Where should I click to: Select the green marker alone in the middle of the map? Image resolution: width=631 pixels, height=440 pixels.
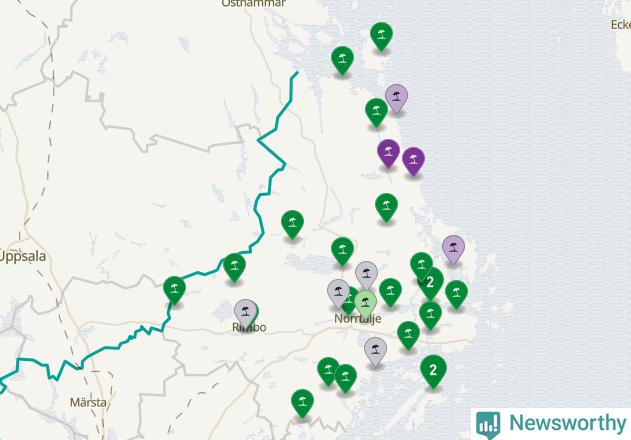293,224
